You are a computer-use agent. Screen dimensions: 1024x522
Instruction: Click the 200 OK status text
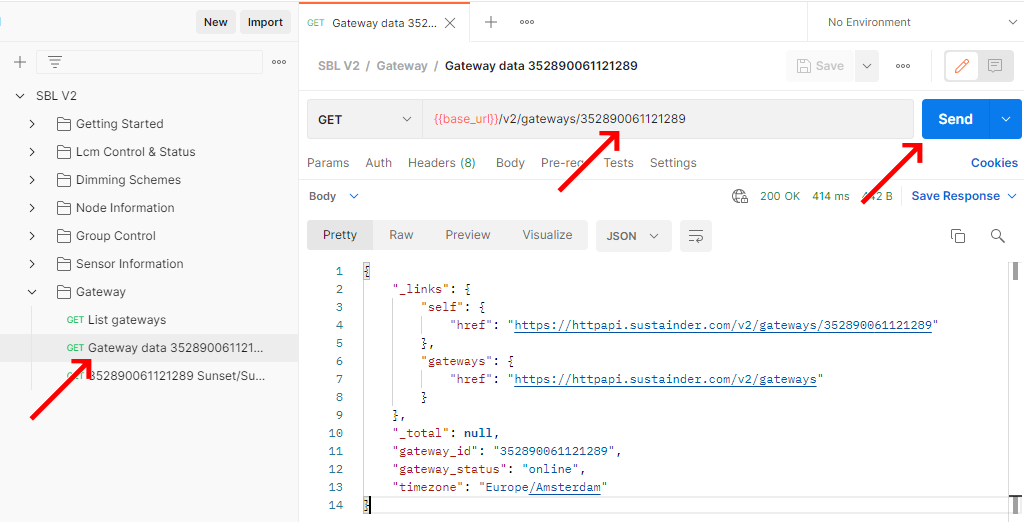pyautogui.click(x=780, y=196)
